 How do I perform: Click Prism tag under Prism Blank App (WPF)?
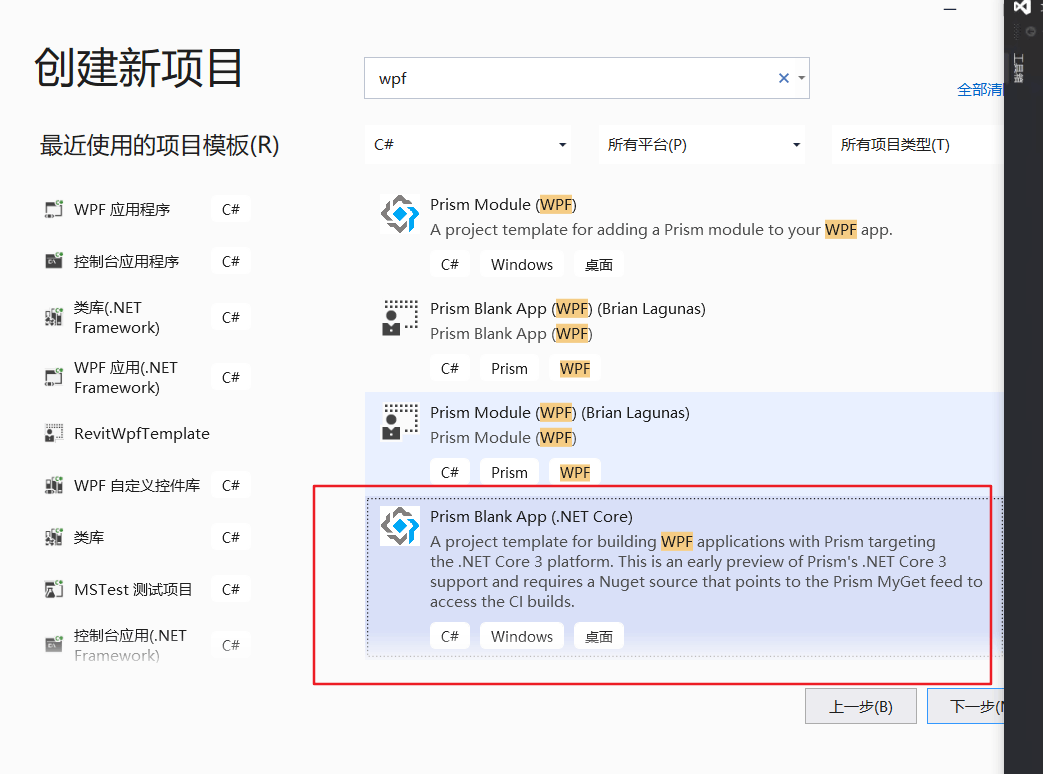pyautogui.click(x=509, y=368)
